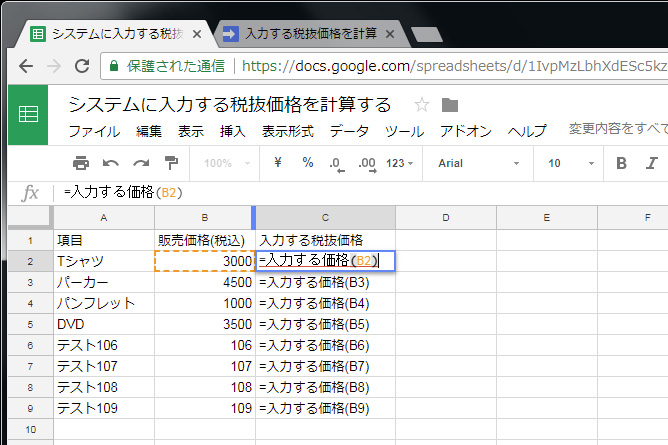Screen dimensions: 668x445
Task: Select column D header
Action: click(446, 218)
